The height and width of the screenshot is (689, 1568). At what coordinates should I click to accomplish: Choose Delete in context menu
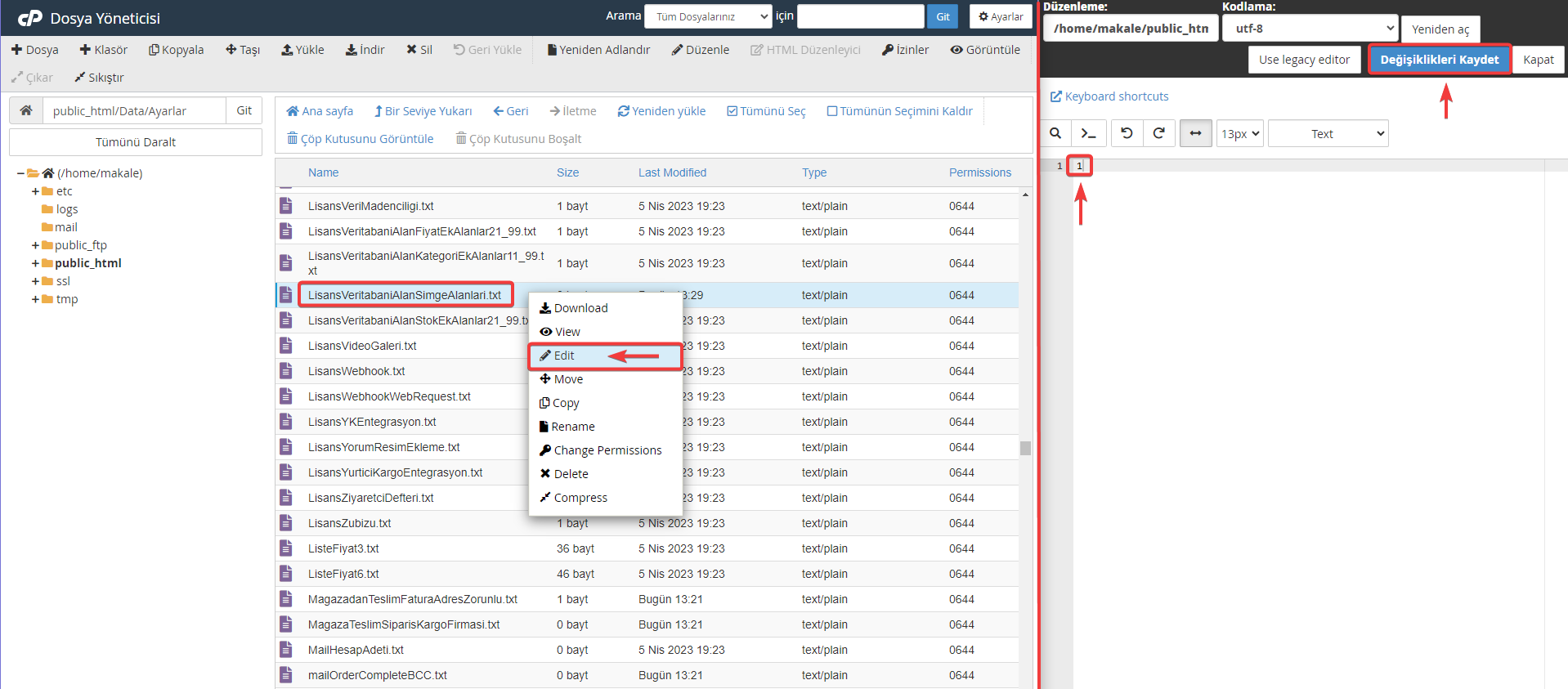(x=606, y=474)
